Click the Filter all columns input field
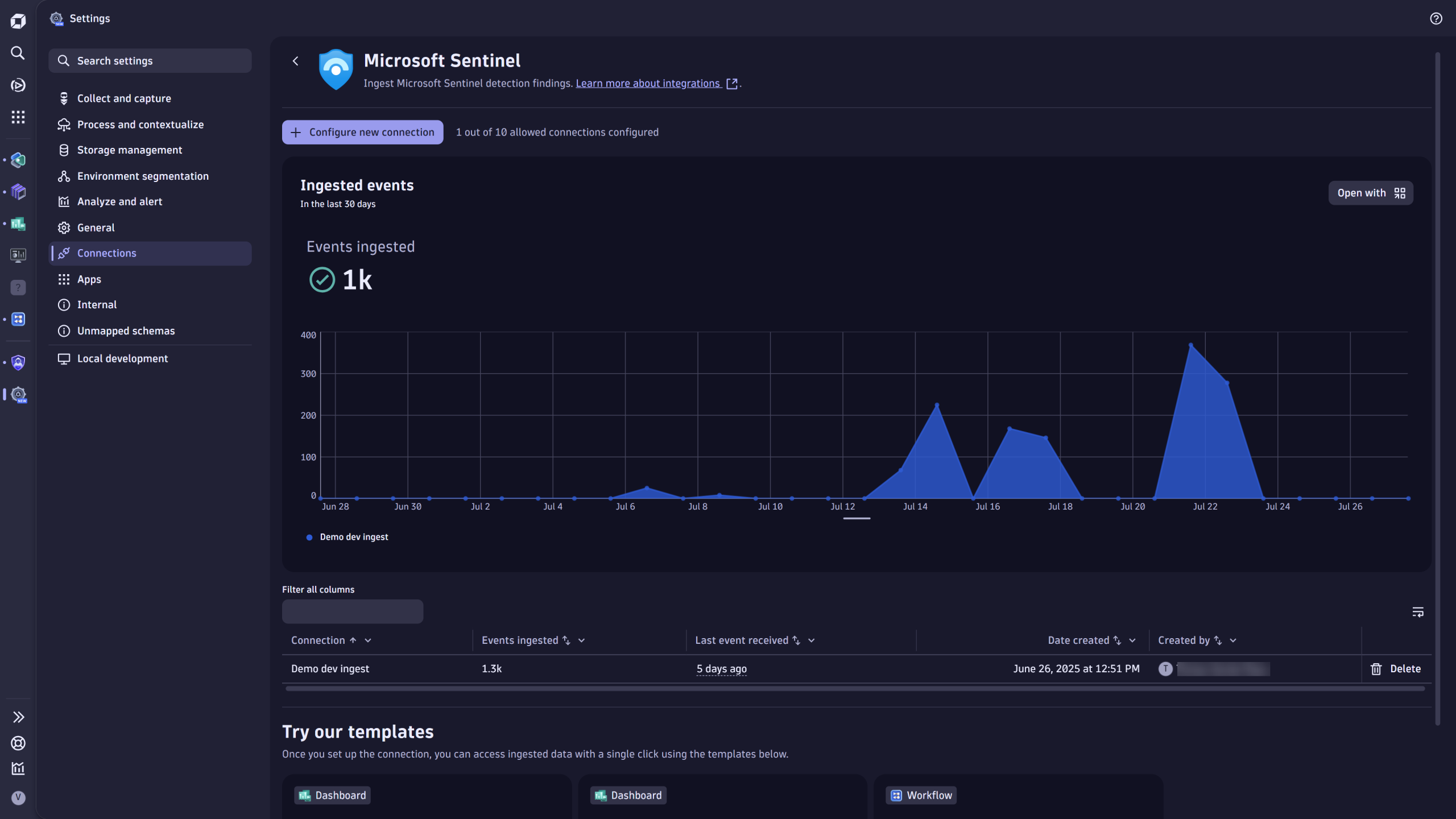1456x819 pixels. pyautogui.click(x=352, y=611)
